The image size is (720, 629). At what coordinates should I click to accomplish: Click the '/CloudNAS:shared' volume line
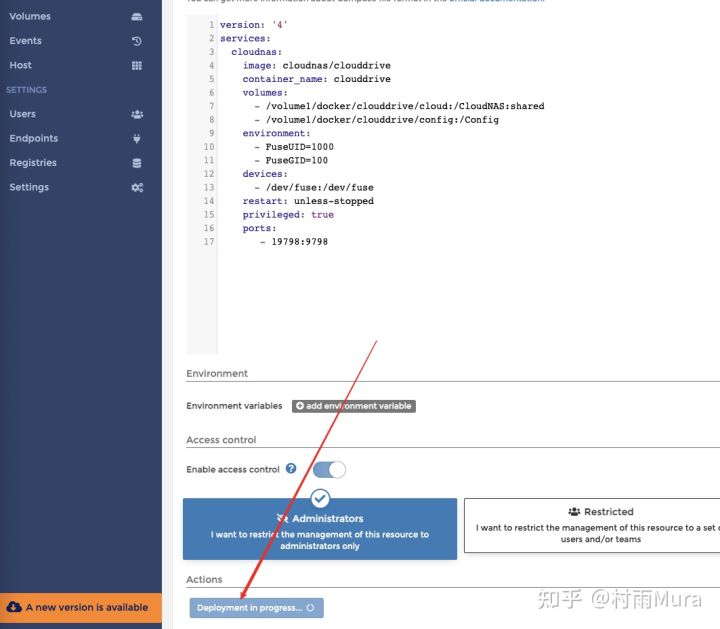tap(399, 106)
